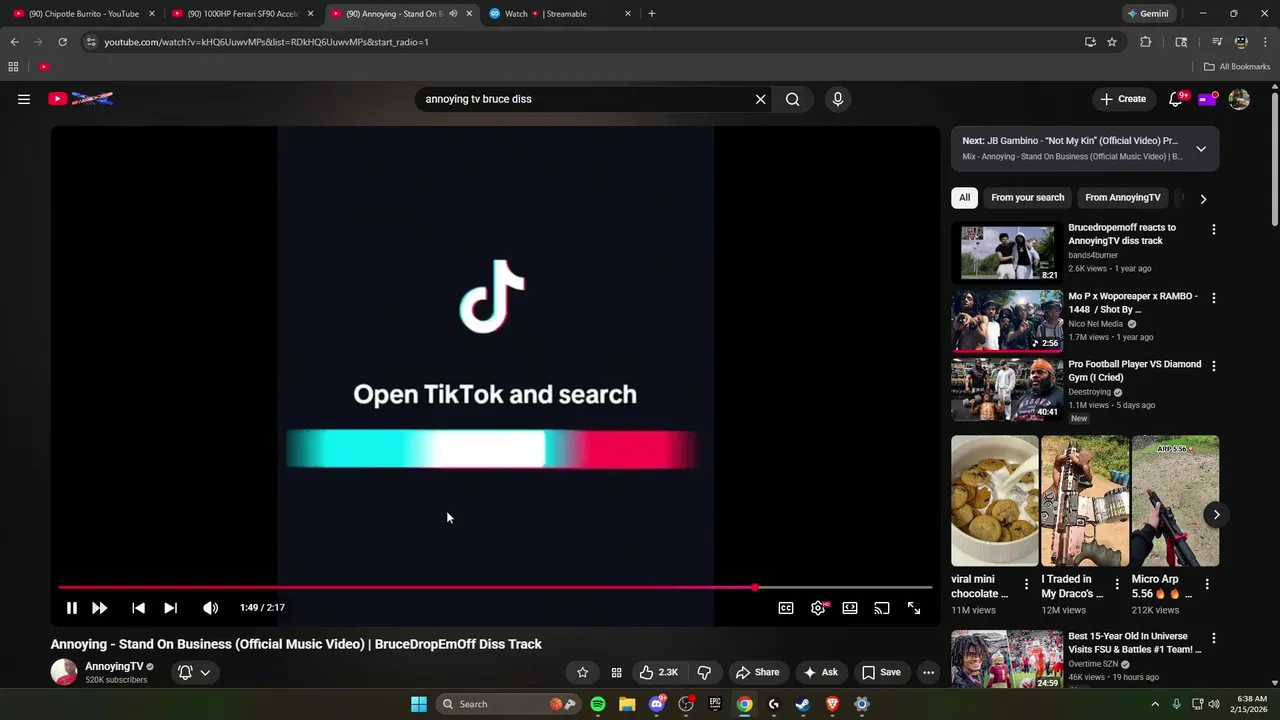Open more actions (three dots) under video
Screen dimensions: 1280x720
click(928, 672)
